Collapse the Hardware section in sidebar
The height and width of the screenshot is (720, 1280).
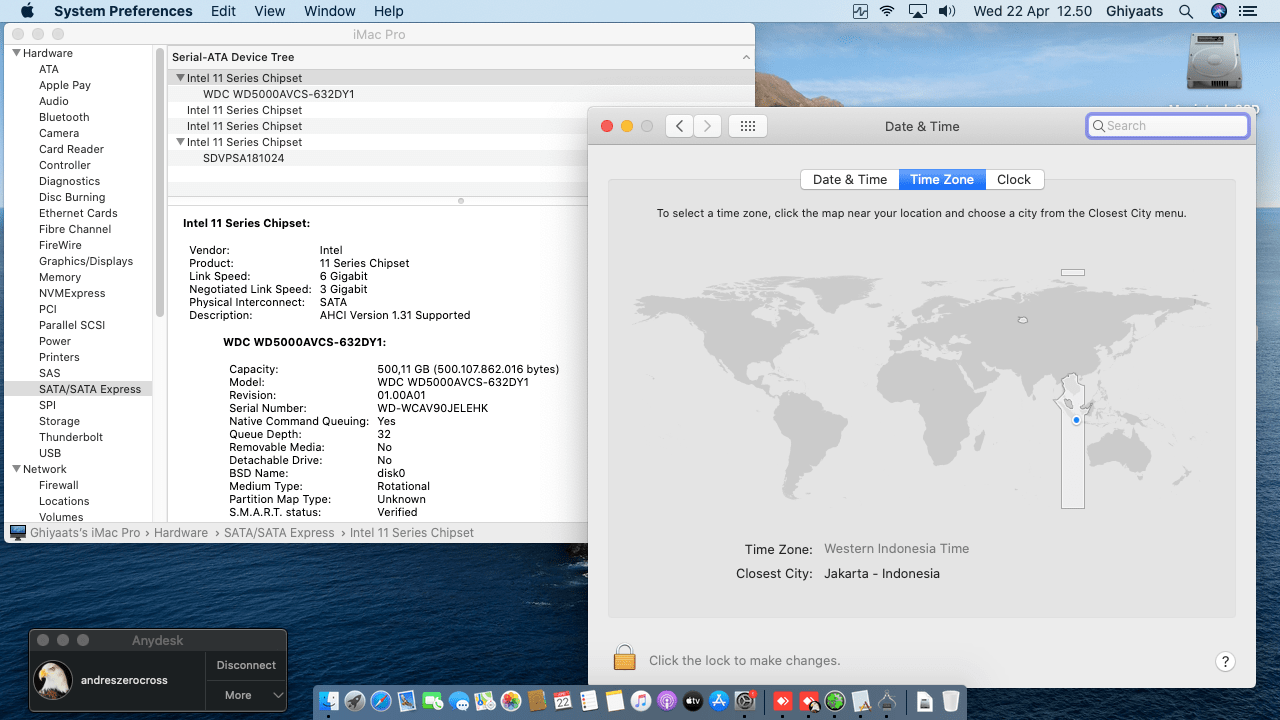coord(17,53)
